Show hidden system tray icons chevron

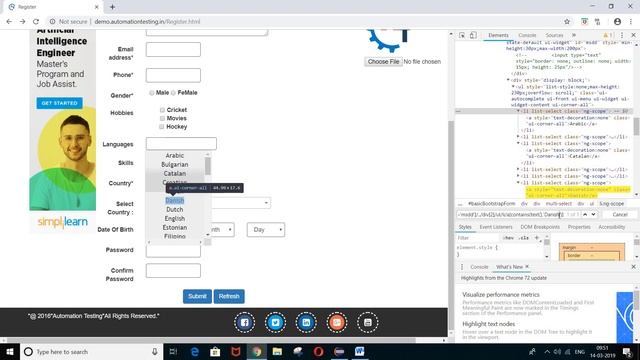coord(547,351)
